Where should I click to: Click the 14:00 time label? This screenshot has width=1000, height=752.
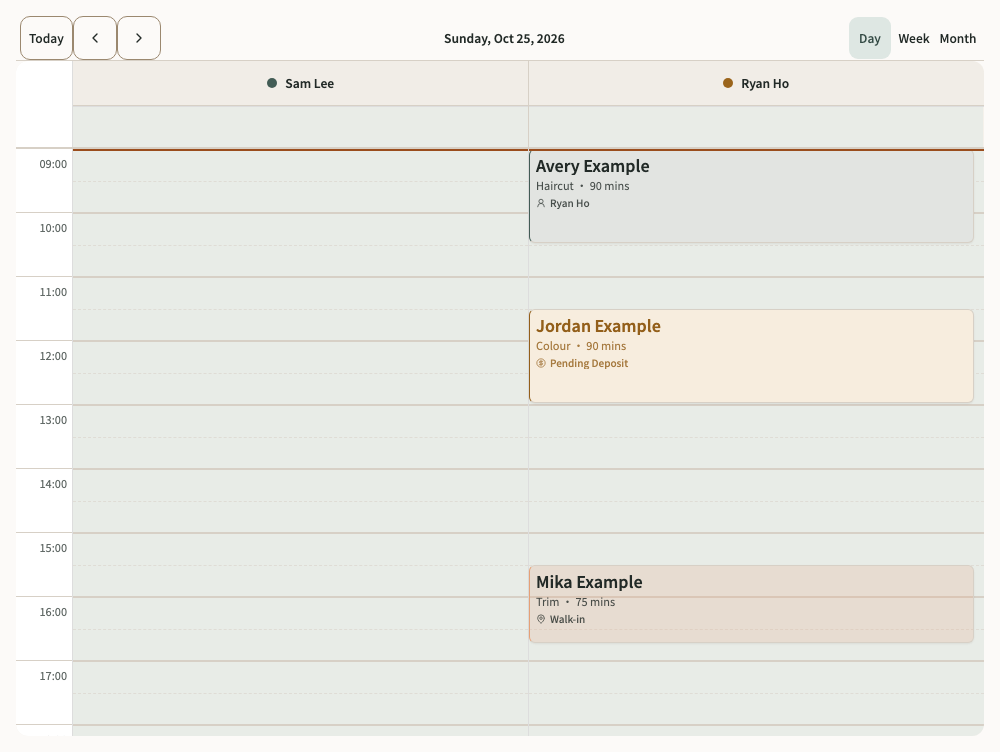point(53,484)
